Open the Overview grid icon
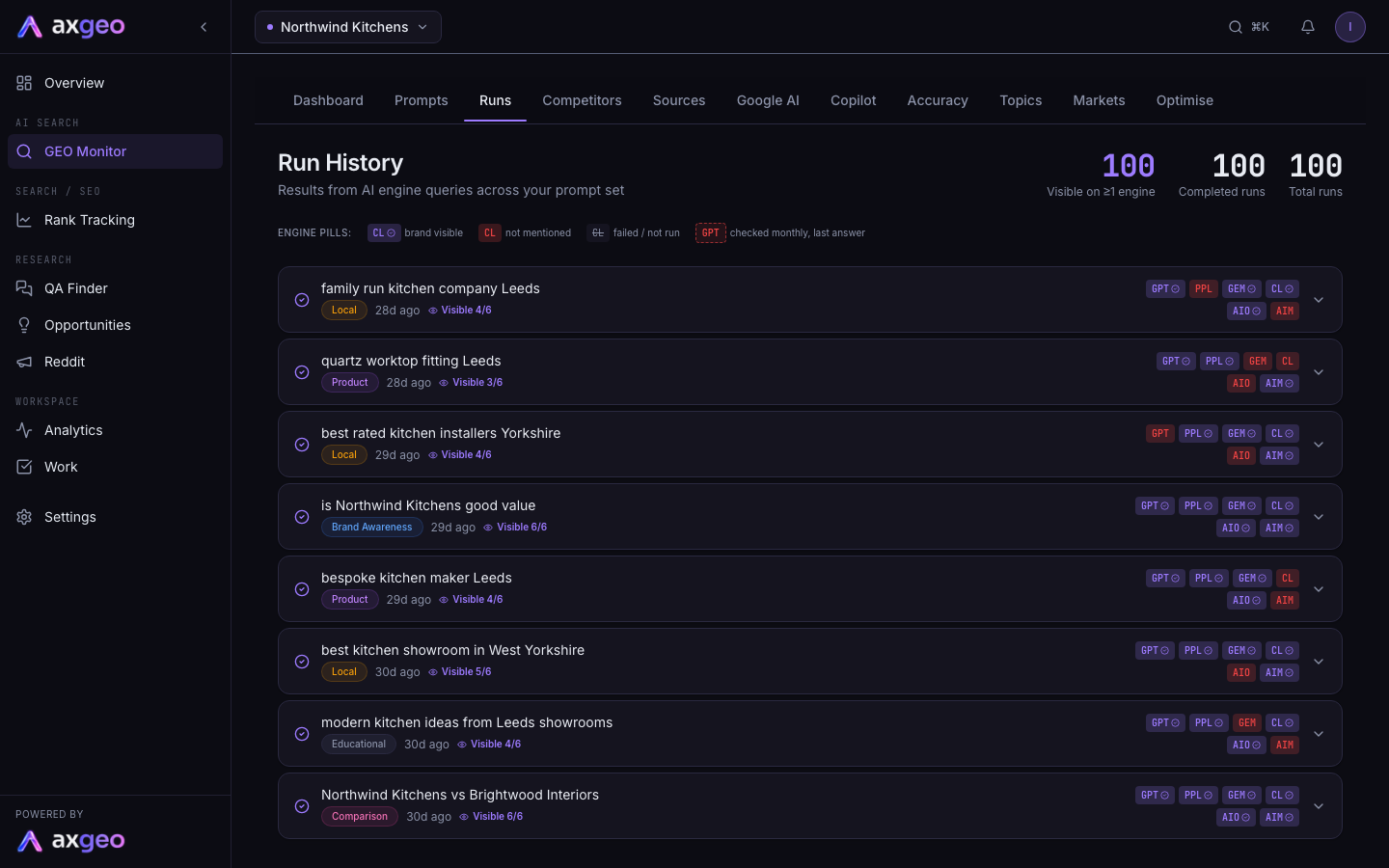The height and width of the screenshot is (868, 1389). 24,83
